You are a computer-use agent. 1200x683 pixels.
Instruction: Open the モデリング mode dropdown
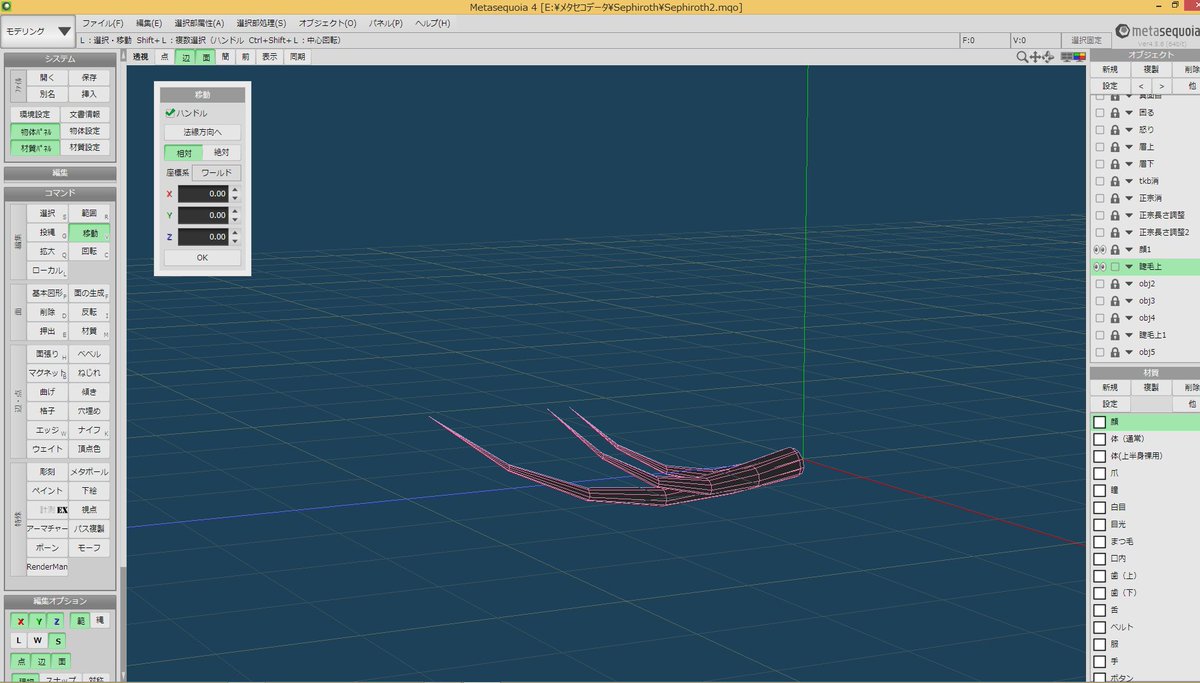(37, 31)
